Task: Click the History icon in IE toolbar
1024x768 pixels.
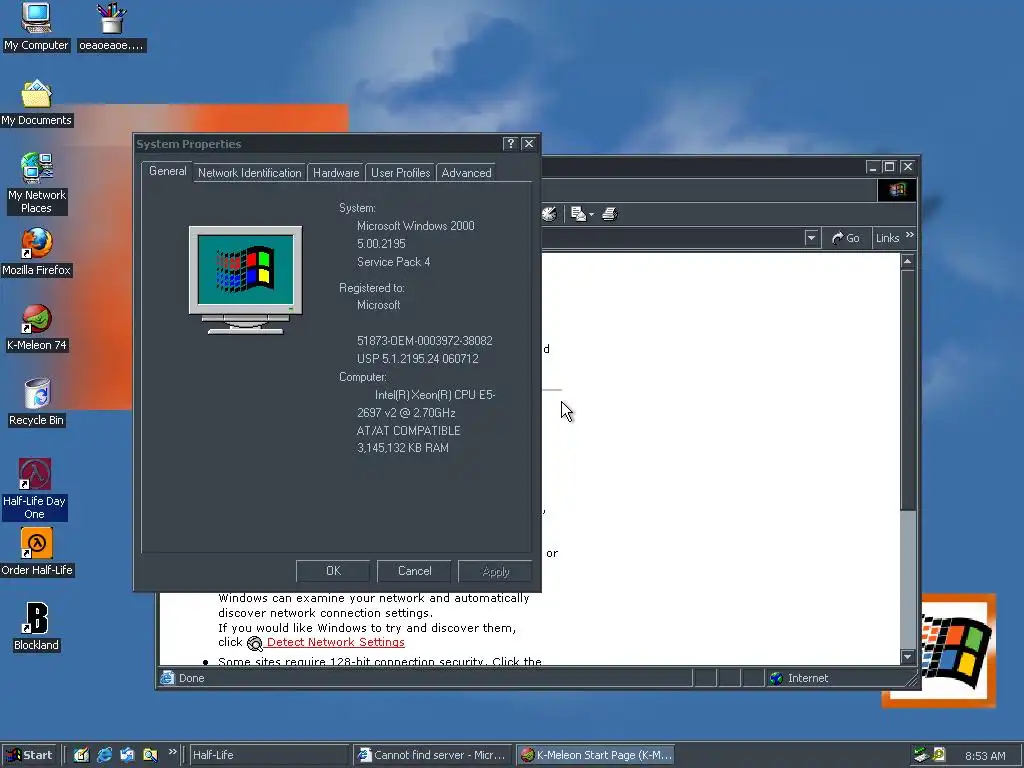Action: pos(550,214)
